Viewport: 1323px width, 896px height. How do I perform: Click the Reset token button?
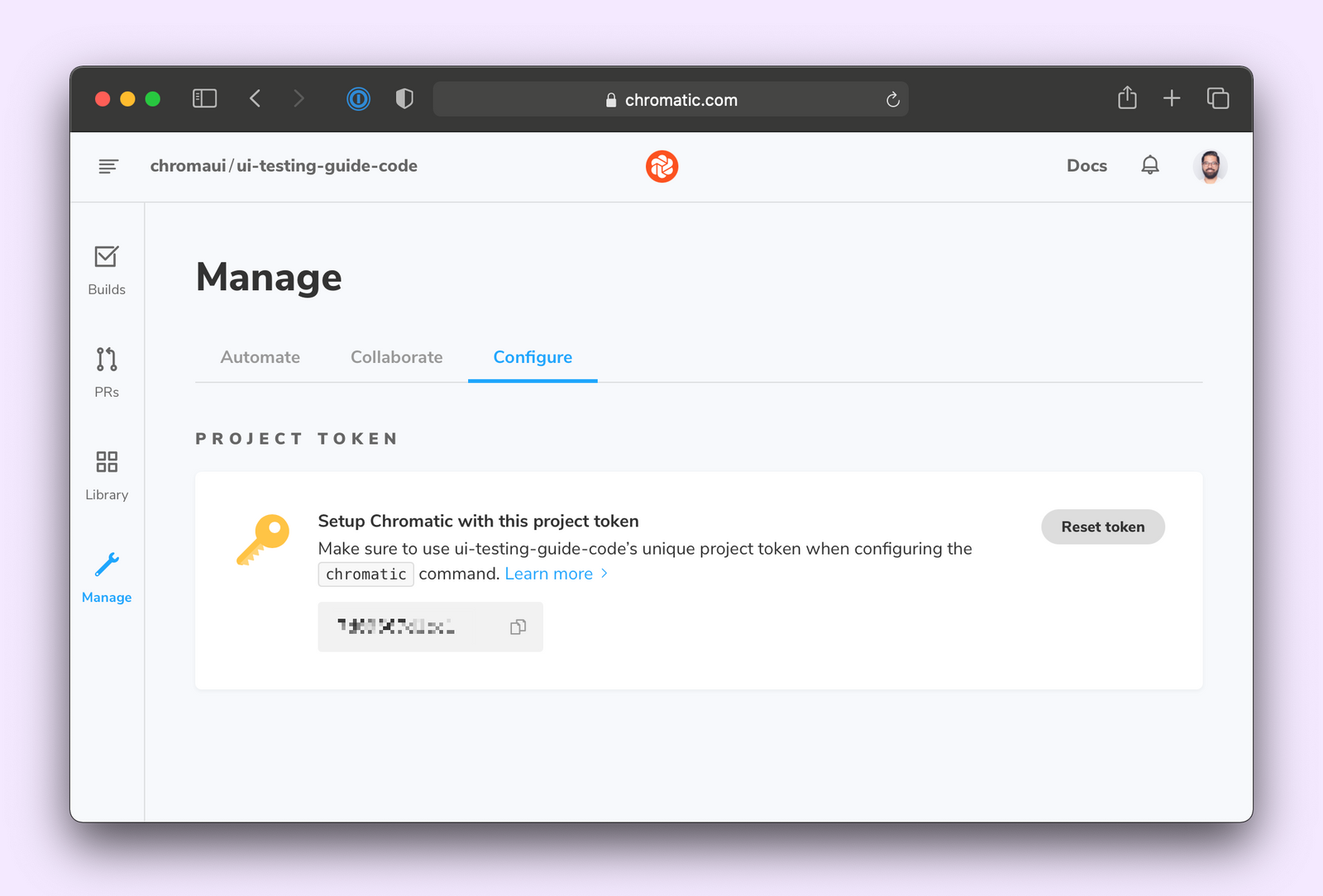1102,527
